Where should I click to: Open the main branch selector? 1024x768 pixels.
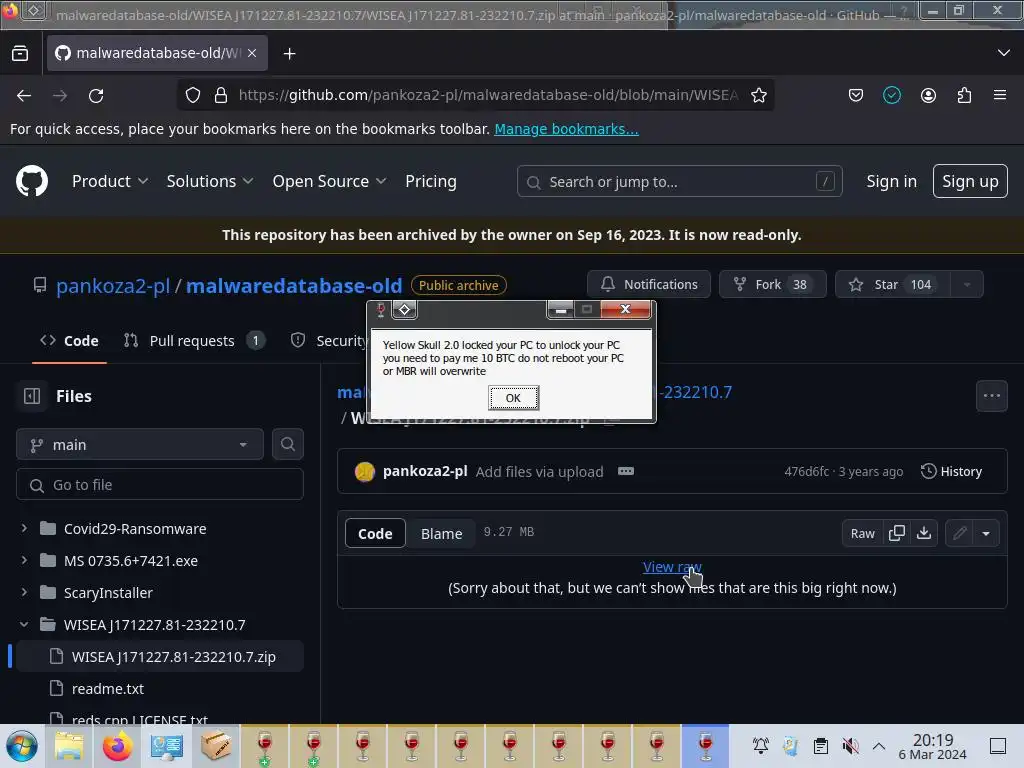[x=140, y=445]
